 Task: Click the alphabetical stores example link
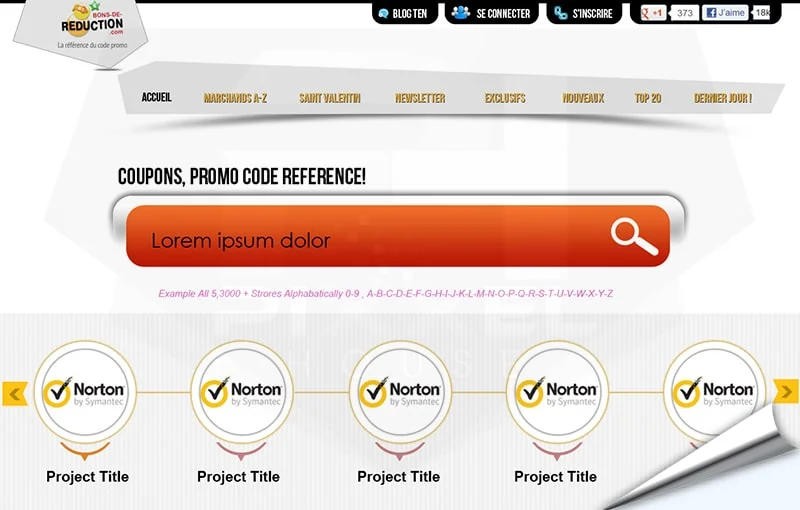pyautogui.click(x=386, y=294)
